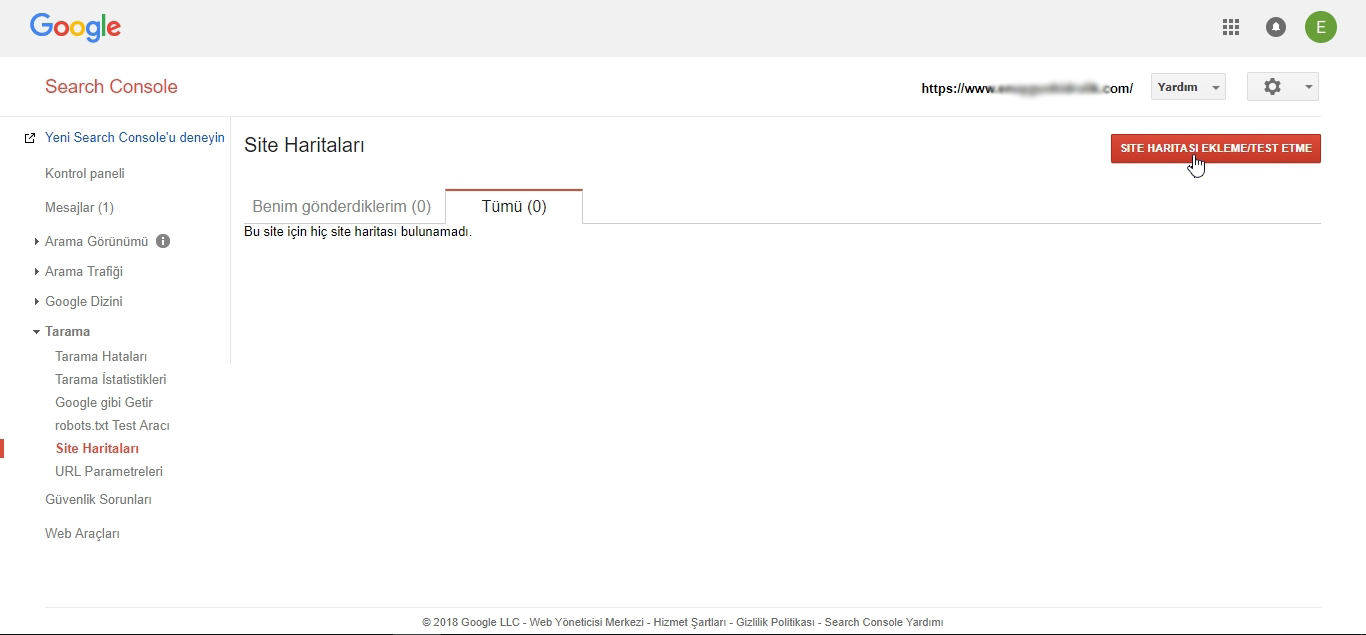Open Tarama Hataları
This screenshot has width=1366, height=635.
[101, 356]
